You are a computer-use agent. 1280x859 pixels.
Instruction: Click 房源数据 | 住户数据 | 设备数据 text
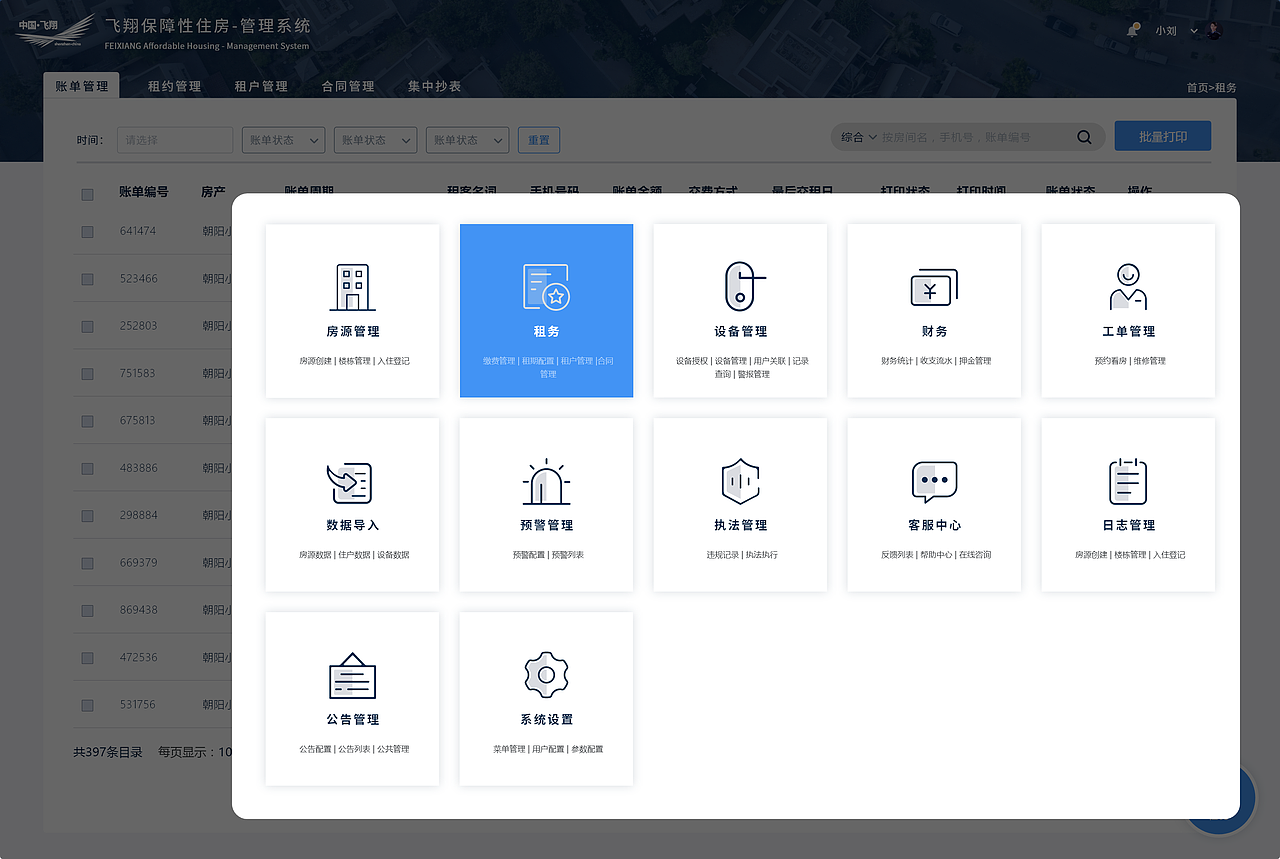pyautogui.click(x=354, y=555)
